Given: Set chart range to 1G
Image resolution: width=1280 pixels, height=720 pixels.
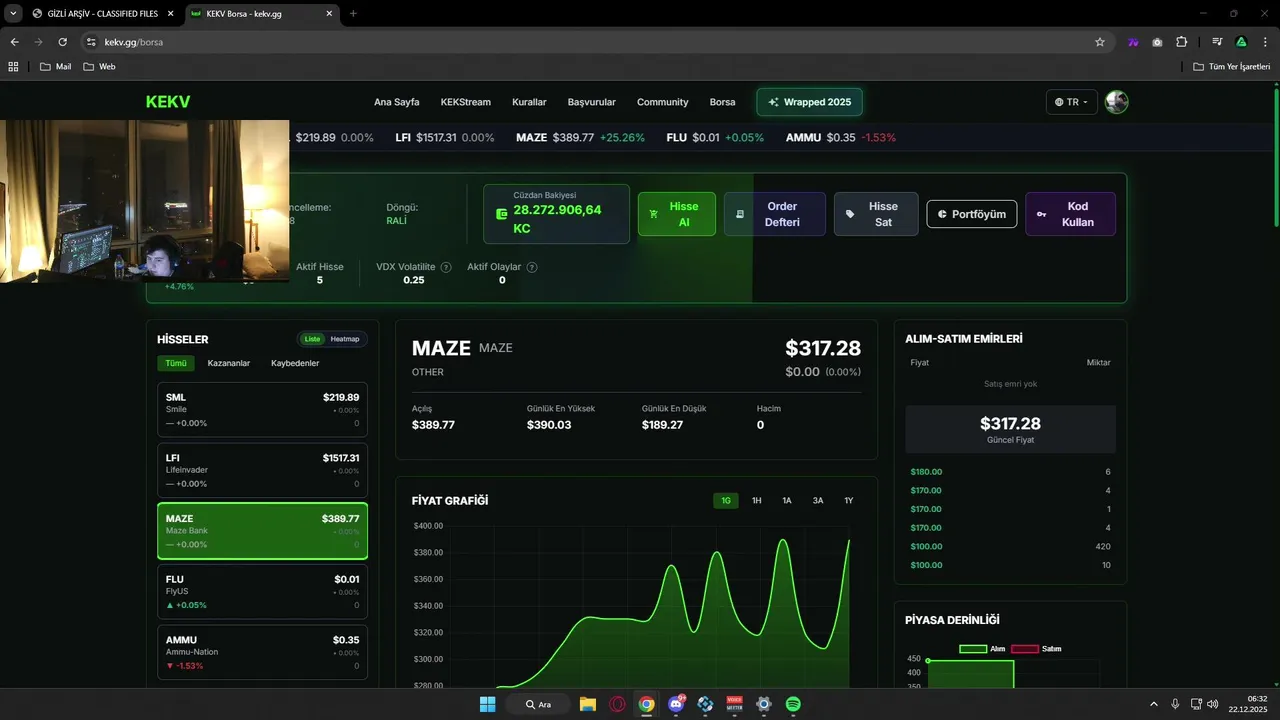Looking at the screenshot, I should click(726, 500).
